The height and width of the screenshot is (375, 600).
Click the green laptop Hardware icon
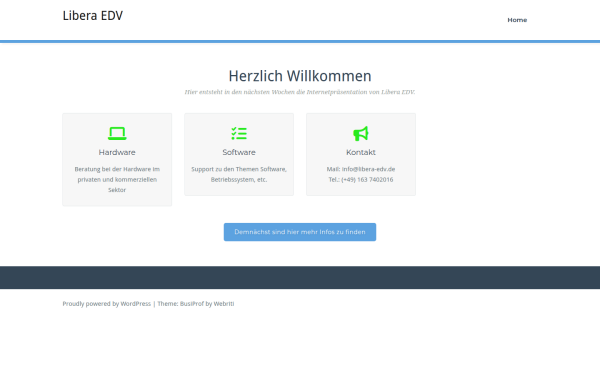[x=117, y=134]
